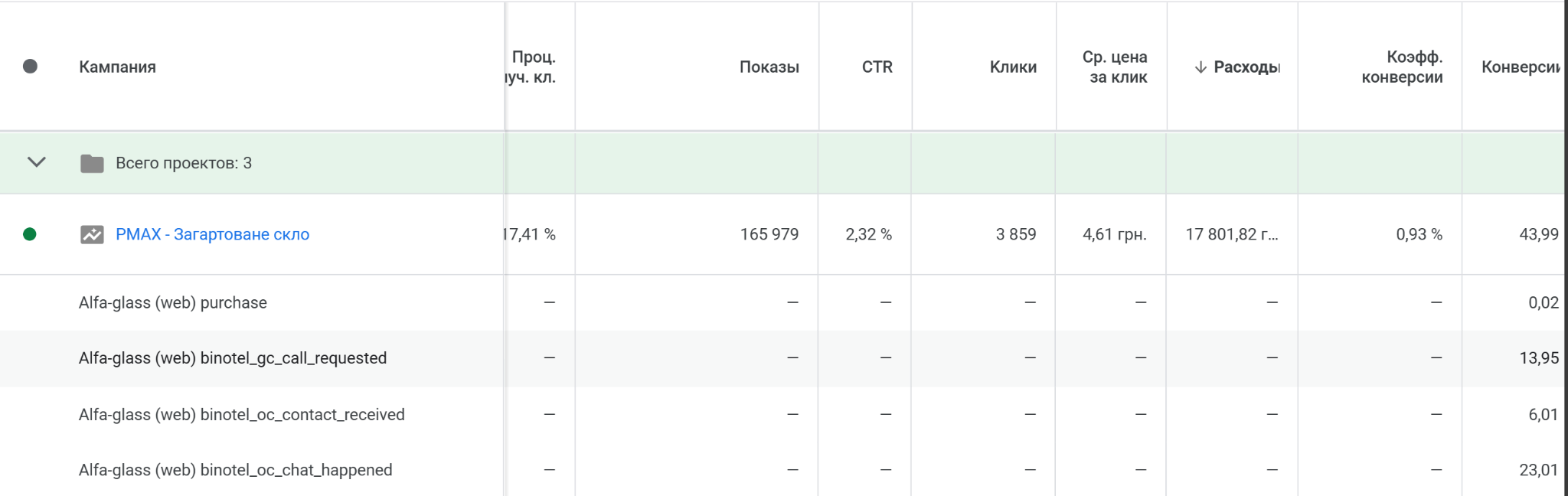
Task: Select the binotel_gc_call_requested row
Action: (233, 357)
